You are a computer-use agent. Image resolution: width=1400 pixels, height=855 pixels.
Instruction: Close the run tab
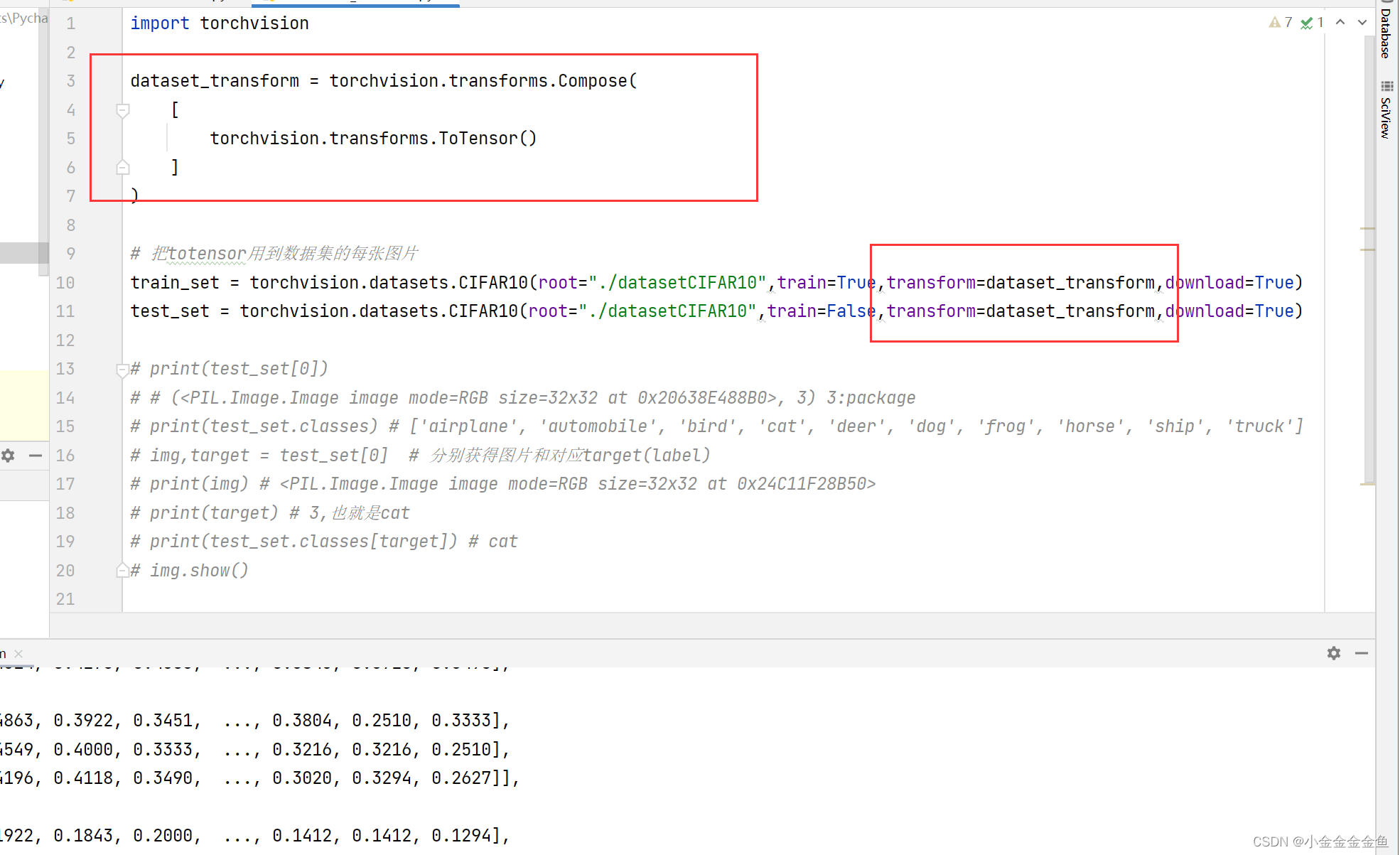click(18, 654)
